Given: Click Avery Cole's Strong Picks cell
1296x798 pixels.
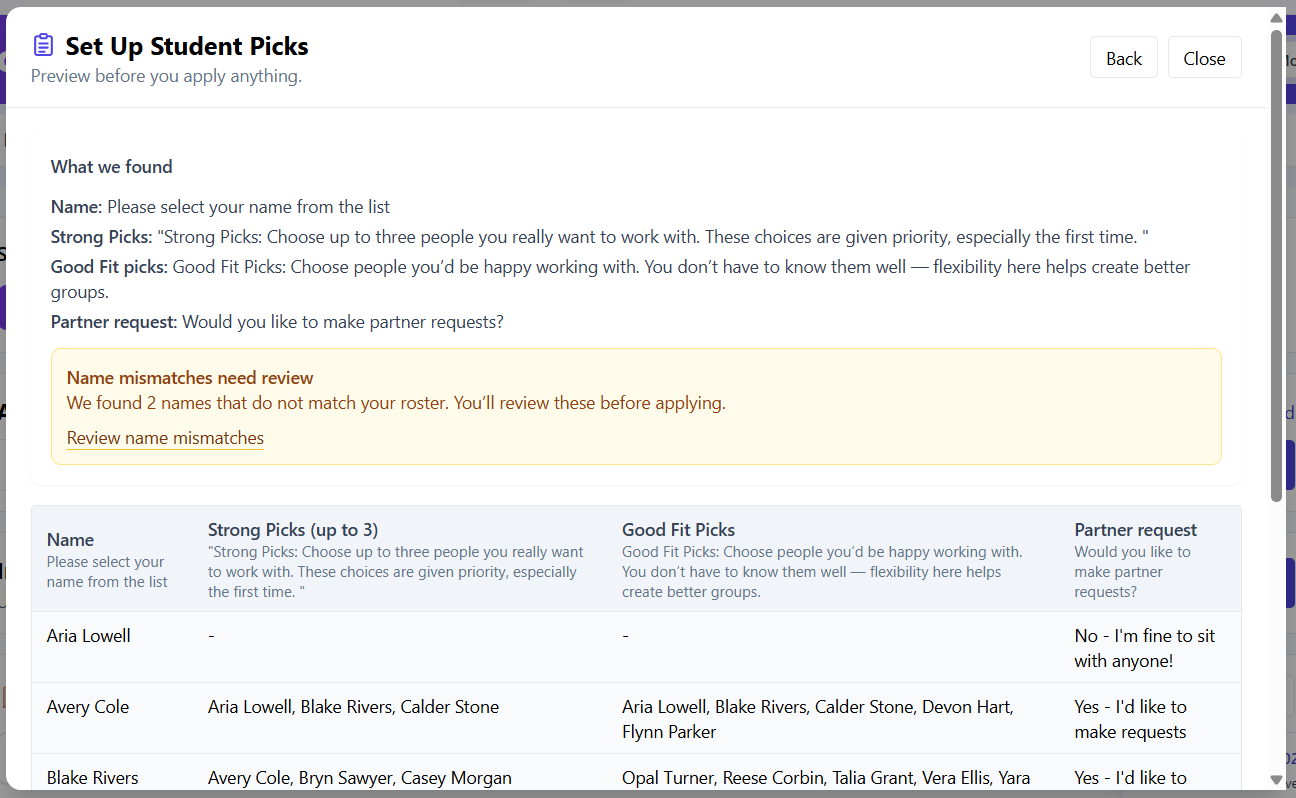Looking at the screenshot, I should pyautogui.click(x=353, y=706).
